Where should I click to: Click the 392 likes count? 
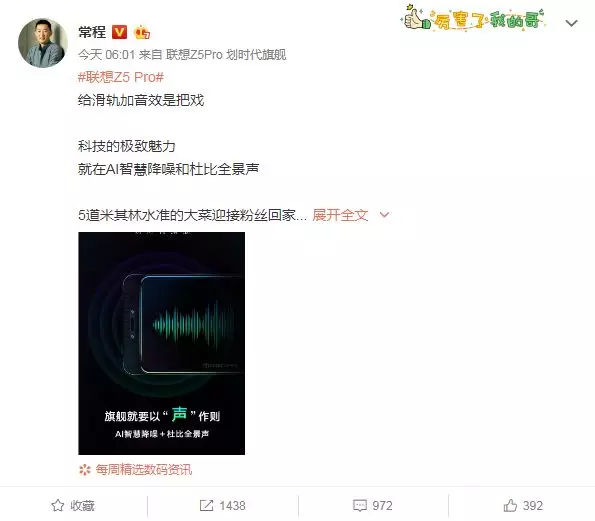click(x=533, y=505)
